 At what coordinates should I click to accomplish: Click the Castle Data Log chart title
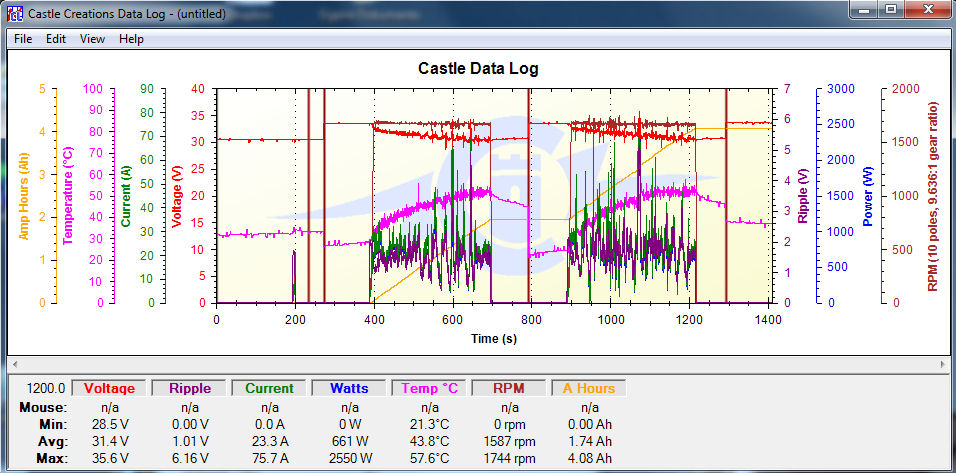(478, 69)
